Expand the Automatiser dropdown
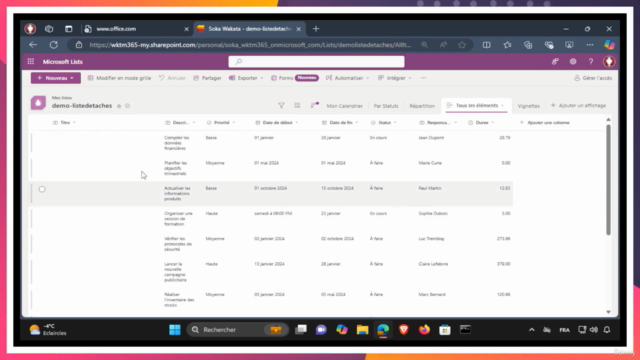Screen dimensions: 640x360 point(367,78)
